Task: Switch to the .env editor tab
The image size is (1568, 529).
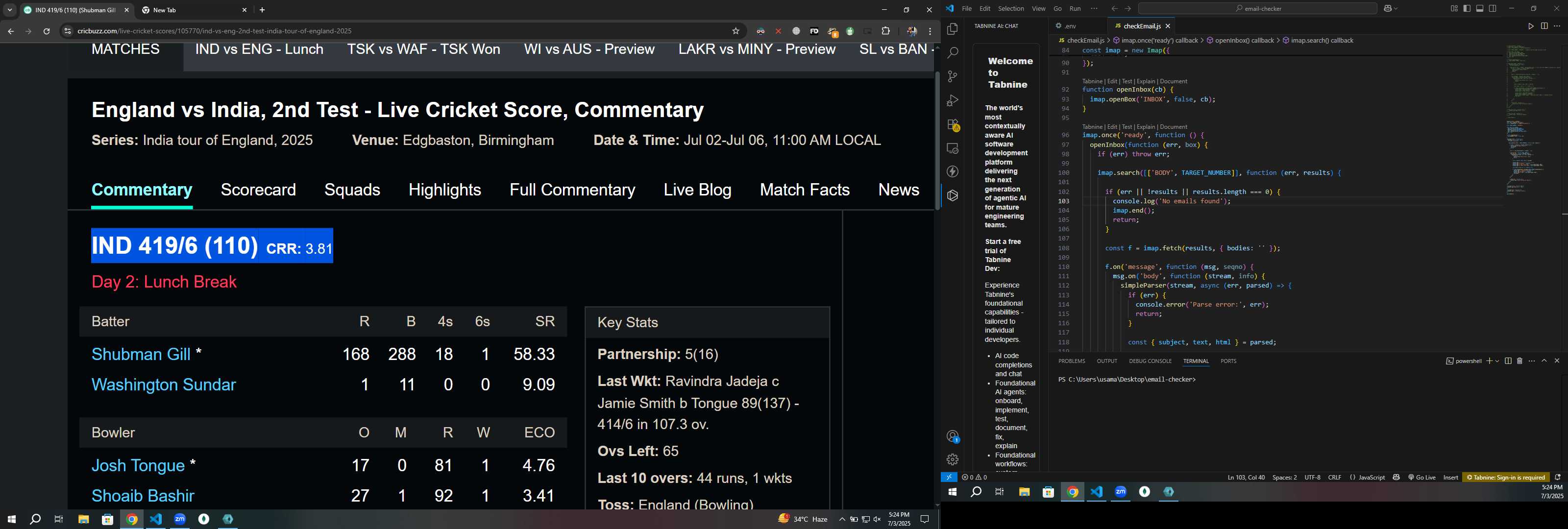Action: [1070, 26]
